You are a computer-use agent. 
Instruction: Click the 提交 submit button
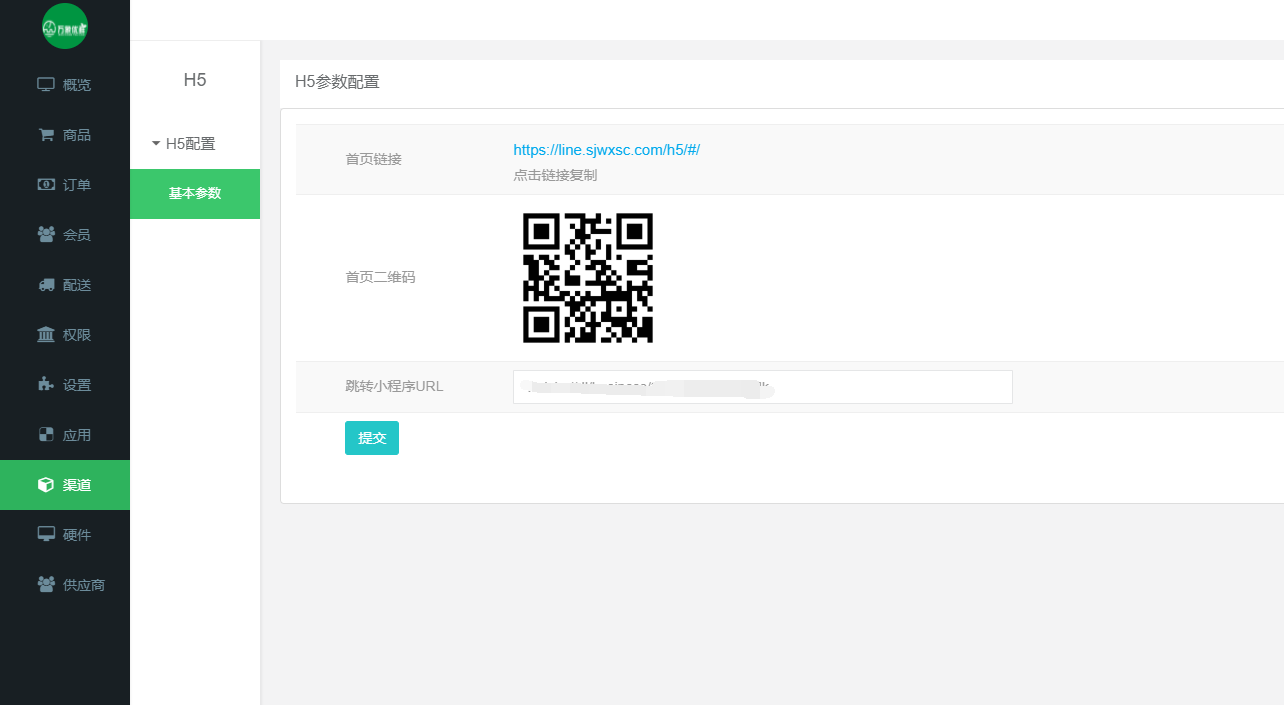372,438
